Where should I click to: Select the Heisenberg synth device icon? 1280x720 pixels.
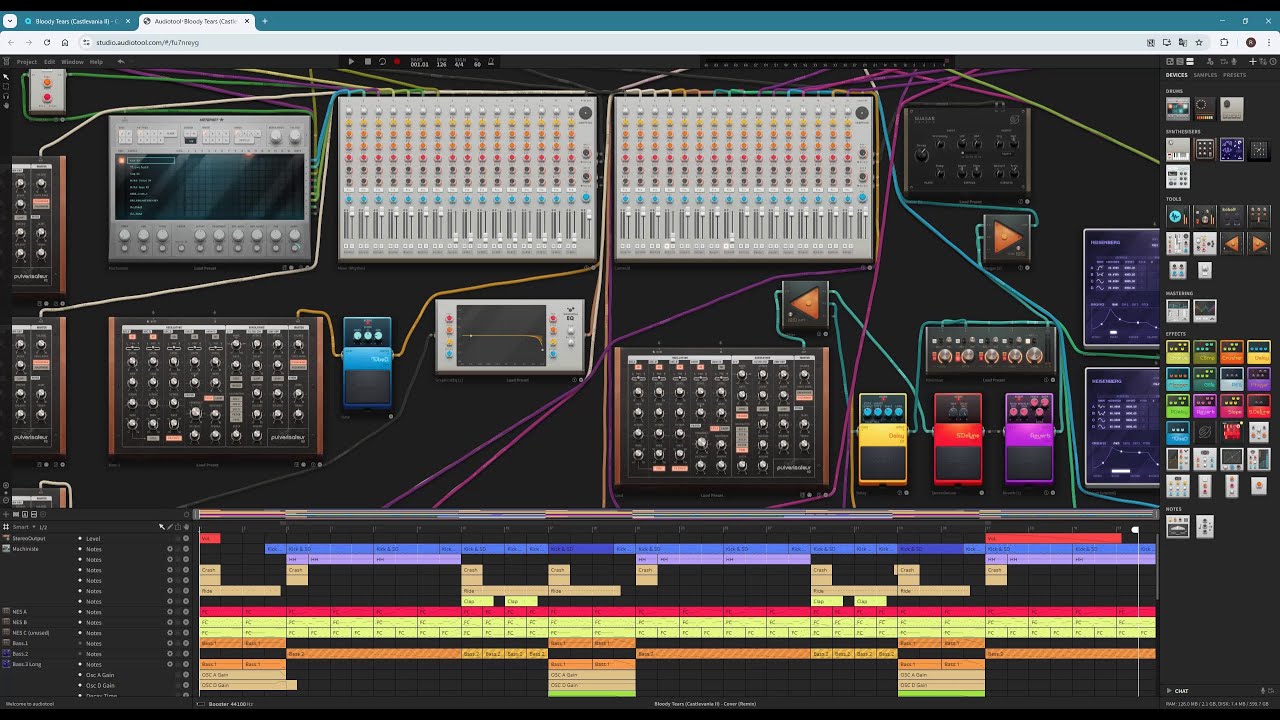1231,149
